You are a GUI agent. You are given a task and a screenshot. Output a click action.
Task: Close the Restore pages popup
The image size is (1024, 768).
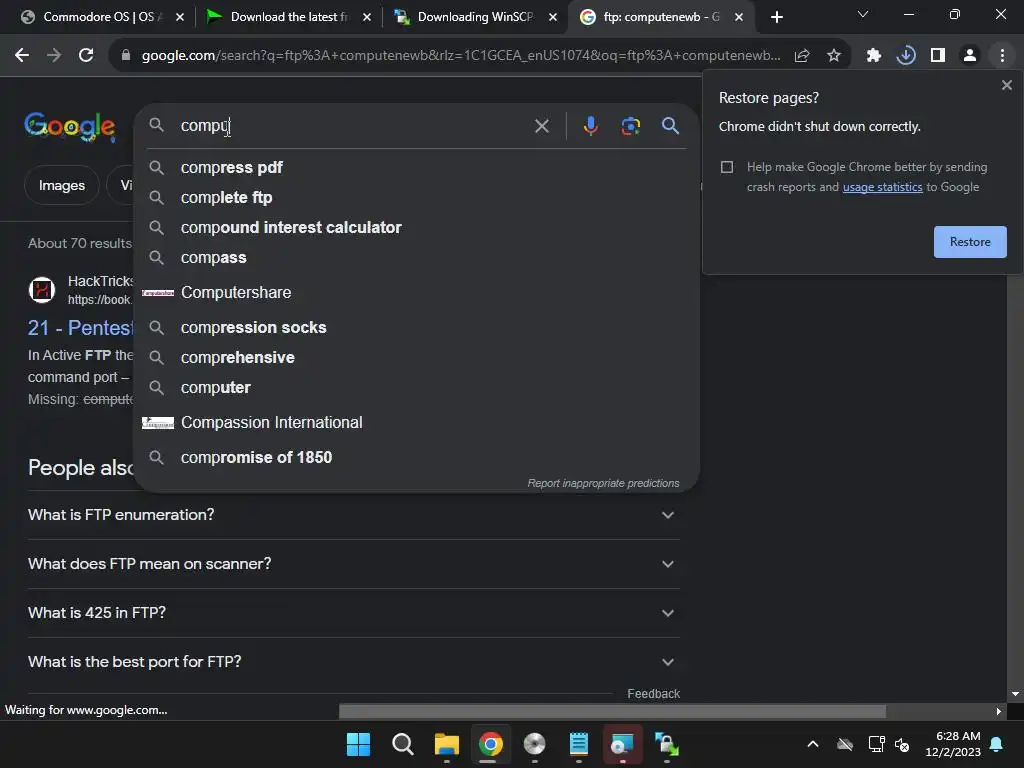1006,85
